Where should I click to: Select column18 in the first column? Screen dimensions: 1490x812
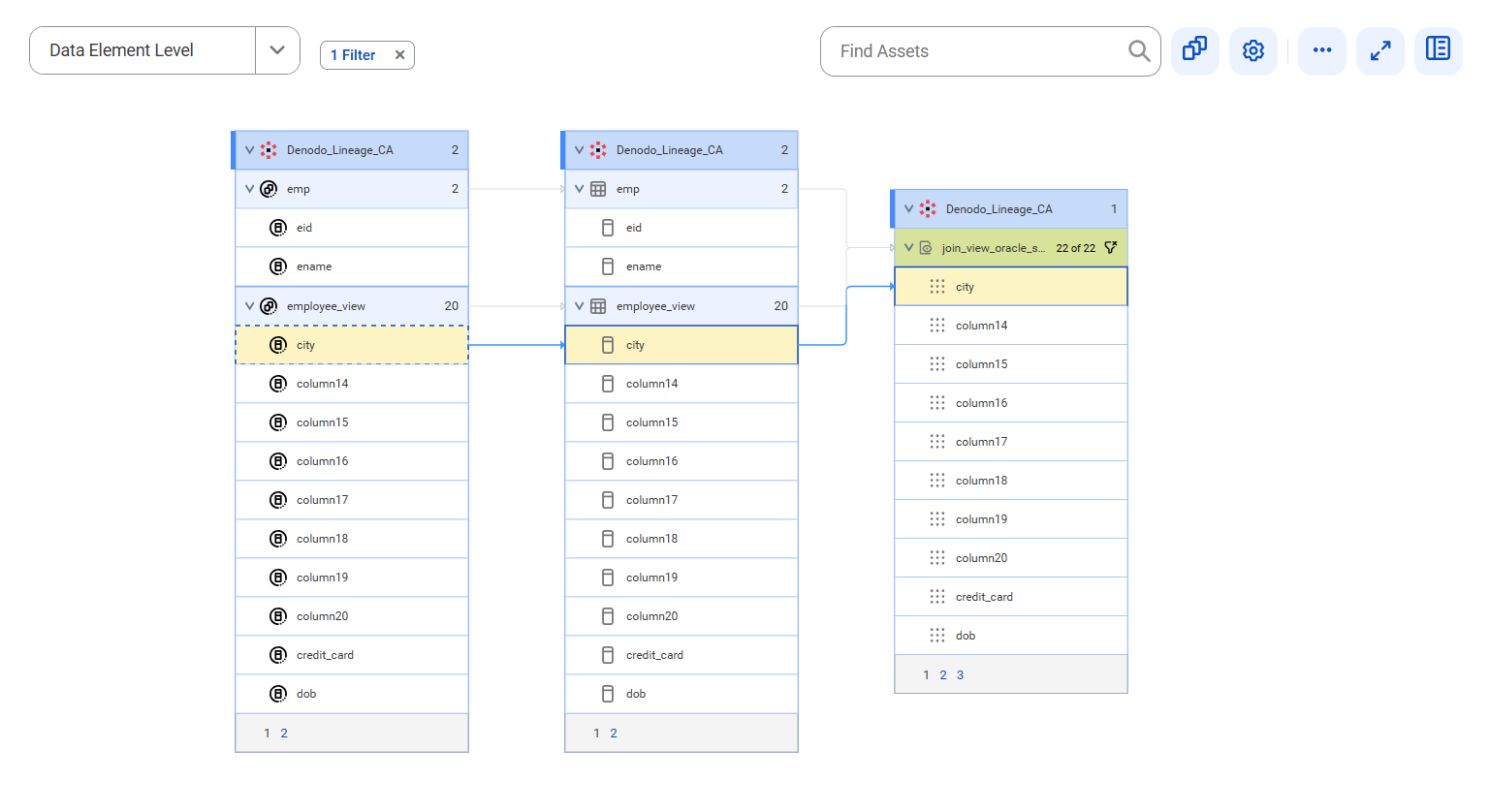(352, 539)
